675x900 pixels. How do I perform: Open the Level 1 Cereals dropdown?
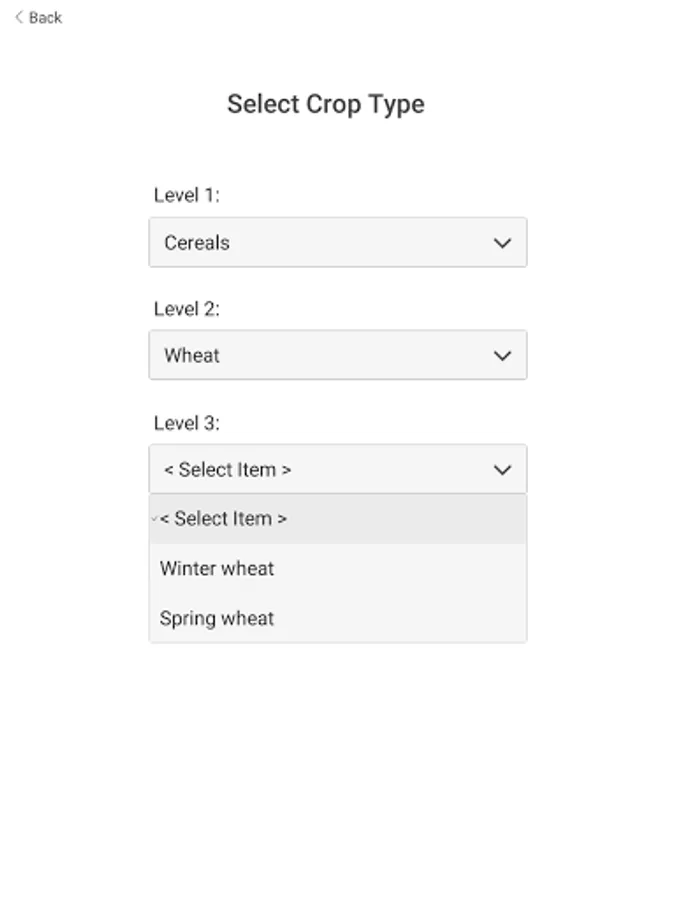[x=337, y=242]
